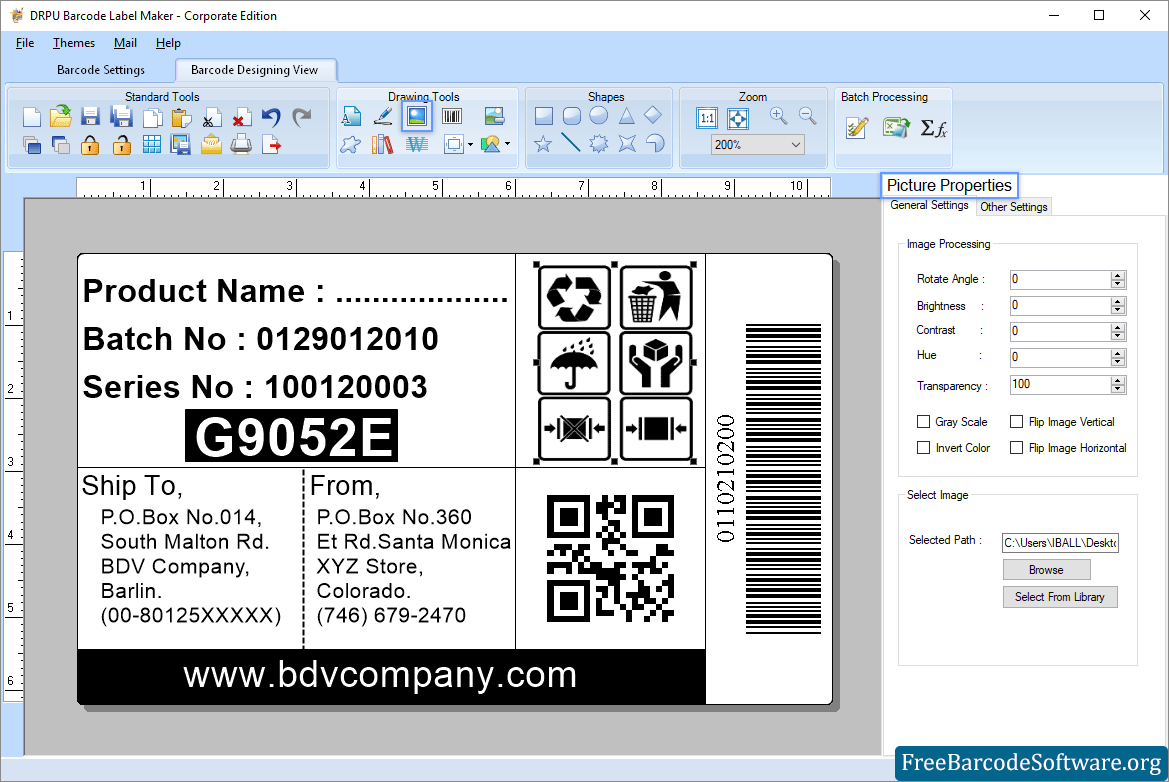Export label using red arrow page icon
Image resolution: width=1169 pixels, height=782 pixels.
[272, 144]
